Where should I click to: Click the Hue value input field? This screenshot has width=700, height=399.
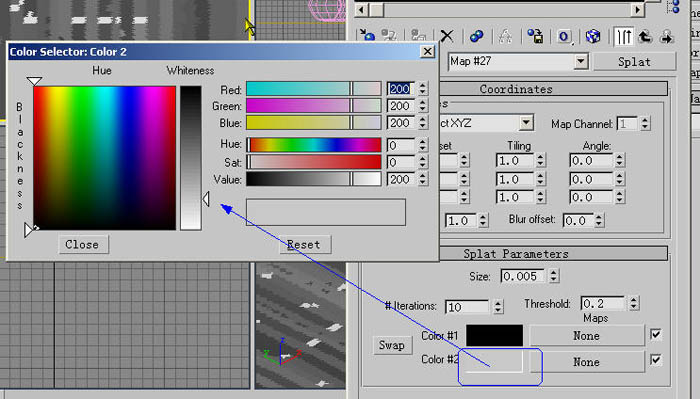pos(401,145)
